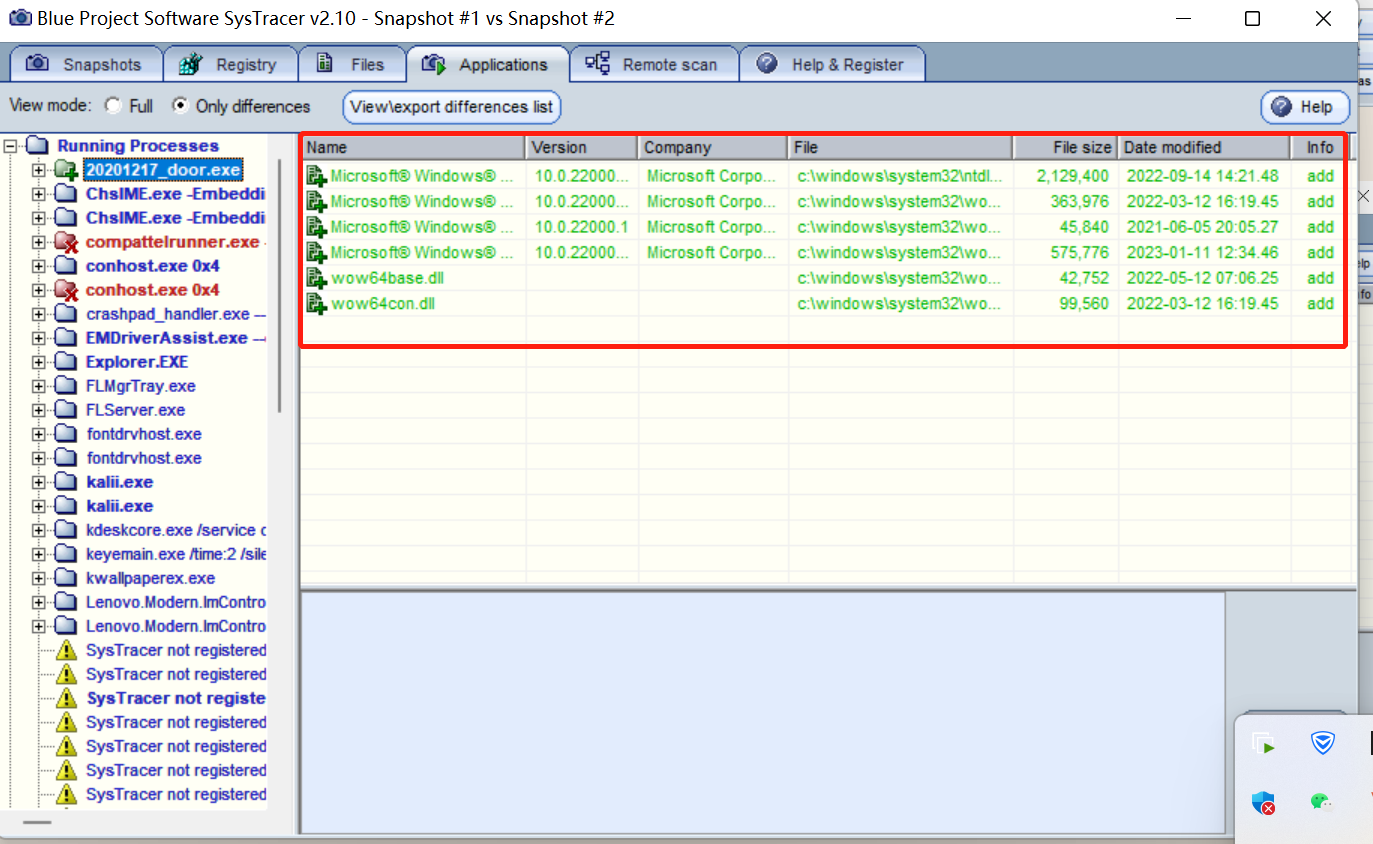Select the Full view mode radio button
1373x844 pixels.
[113, 106]
